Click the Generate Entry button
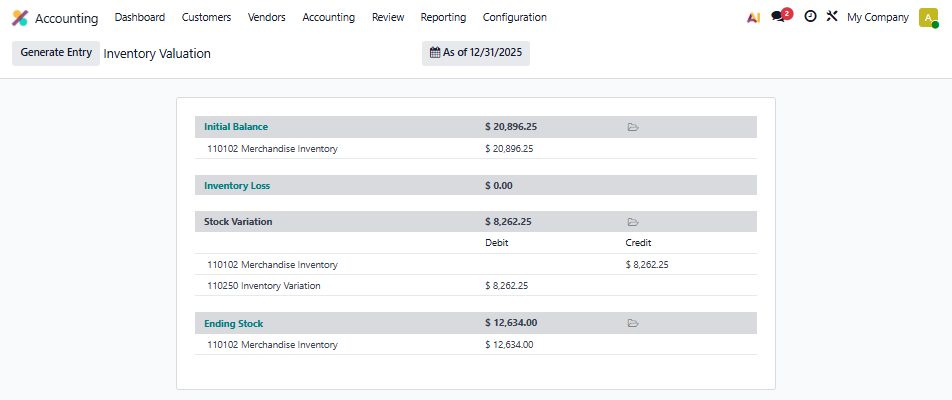The height and width of the screenshot is (400, 952). [56, 53]
